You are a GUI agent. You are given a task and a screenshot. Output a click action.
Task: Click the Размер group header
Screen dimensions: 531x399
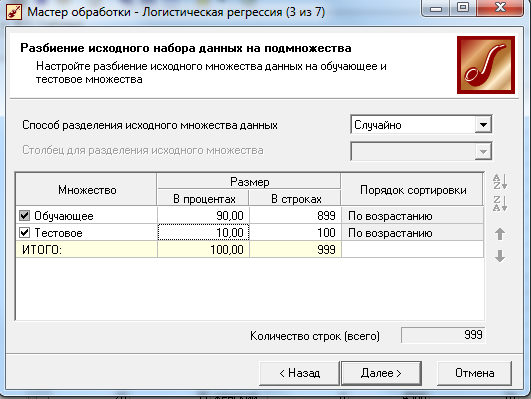coord(249,182)
